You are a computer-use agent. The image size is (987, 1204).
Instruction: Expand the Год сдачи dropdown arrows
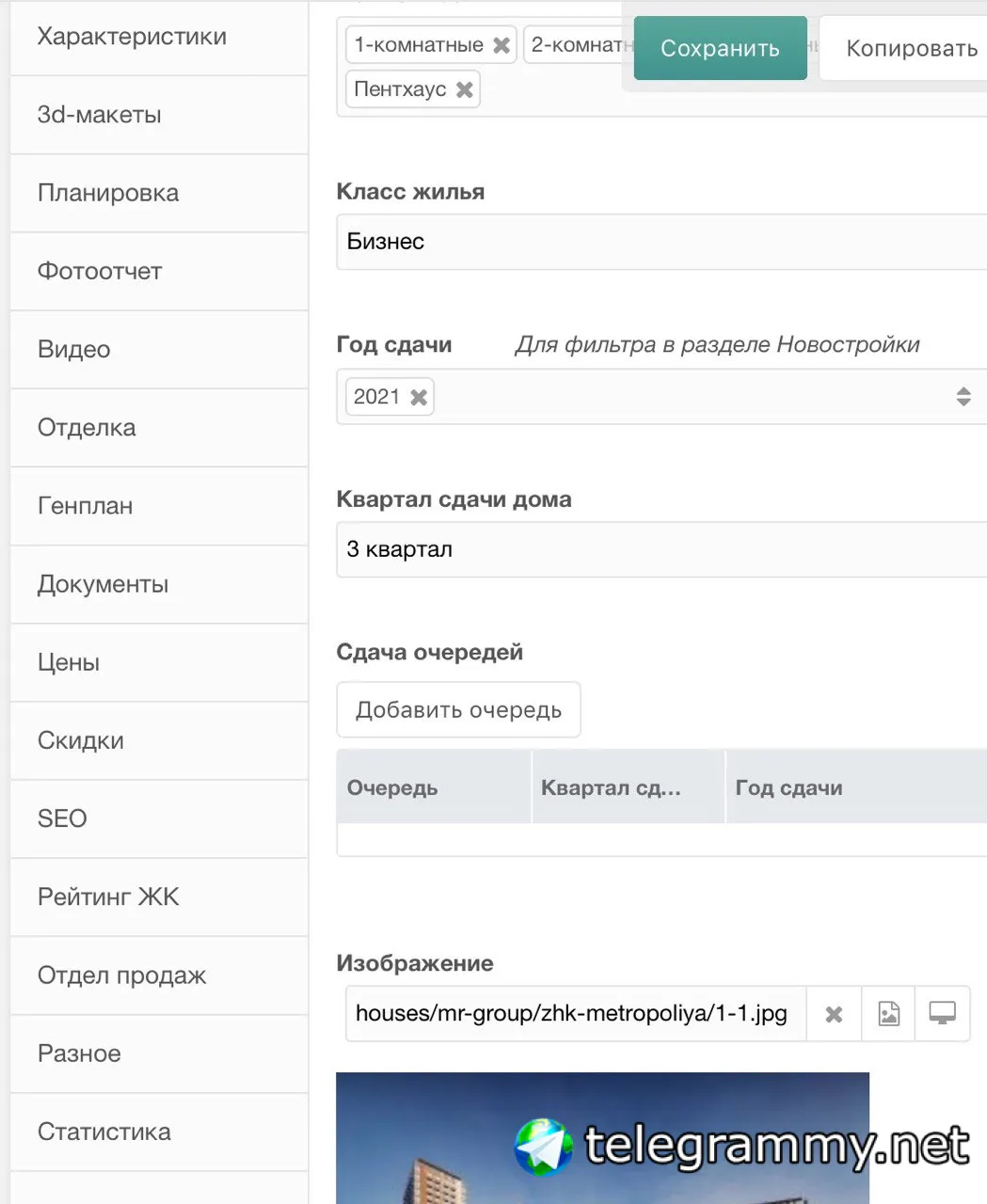963,397
